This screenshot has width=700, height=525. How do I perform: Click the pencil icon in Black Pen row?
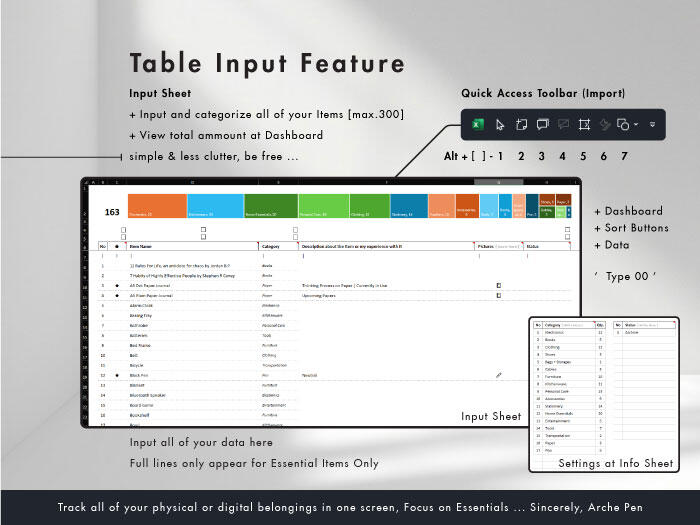click(499, 375)
